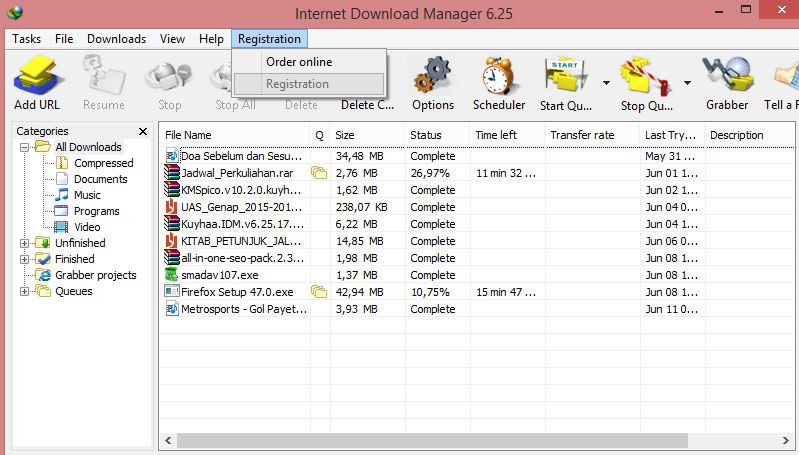Open the Tasks menu
The image size is (799, 455).
pos(26,39)
